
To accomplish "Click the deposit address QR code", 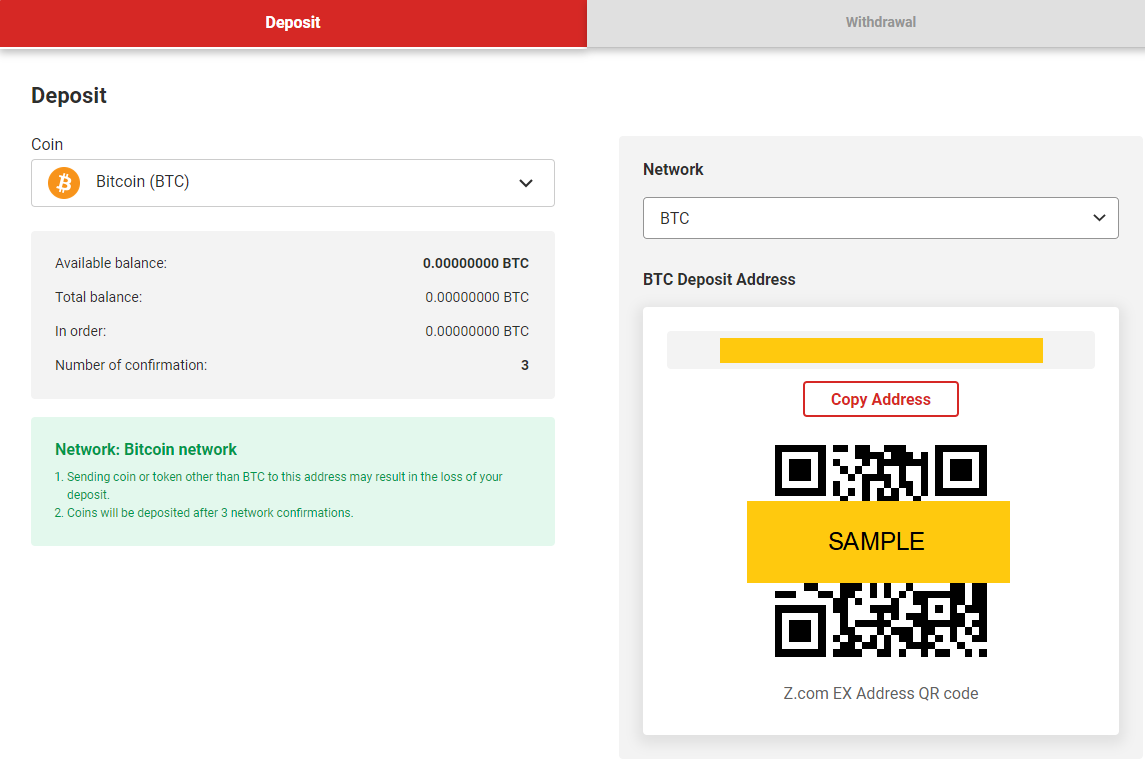I will (881, 551).
